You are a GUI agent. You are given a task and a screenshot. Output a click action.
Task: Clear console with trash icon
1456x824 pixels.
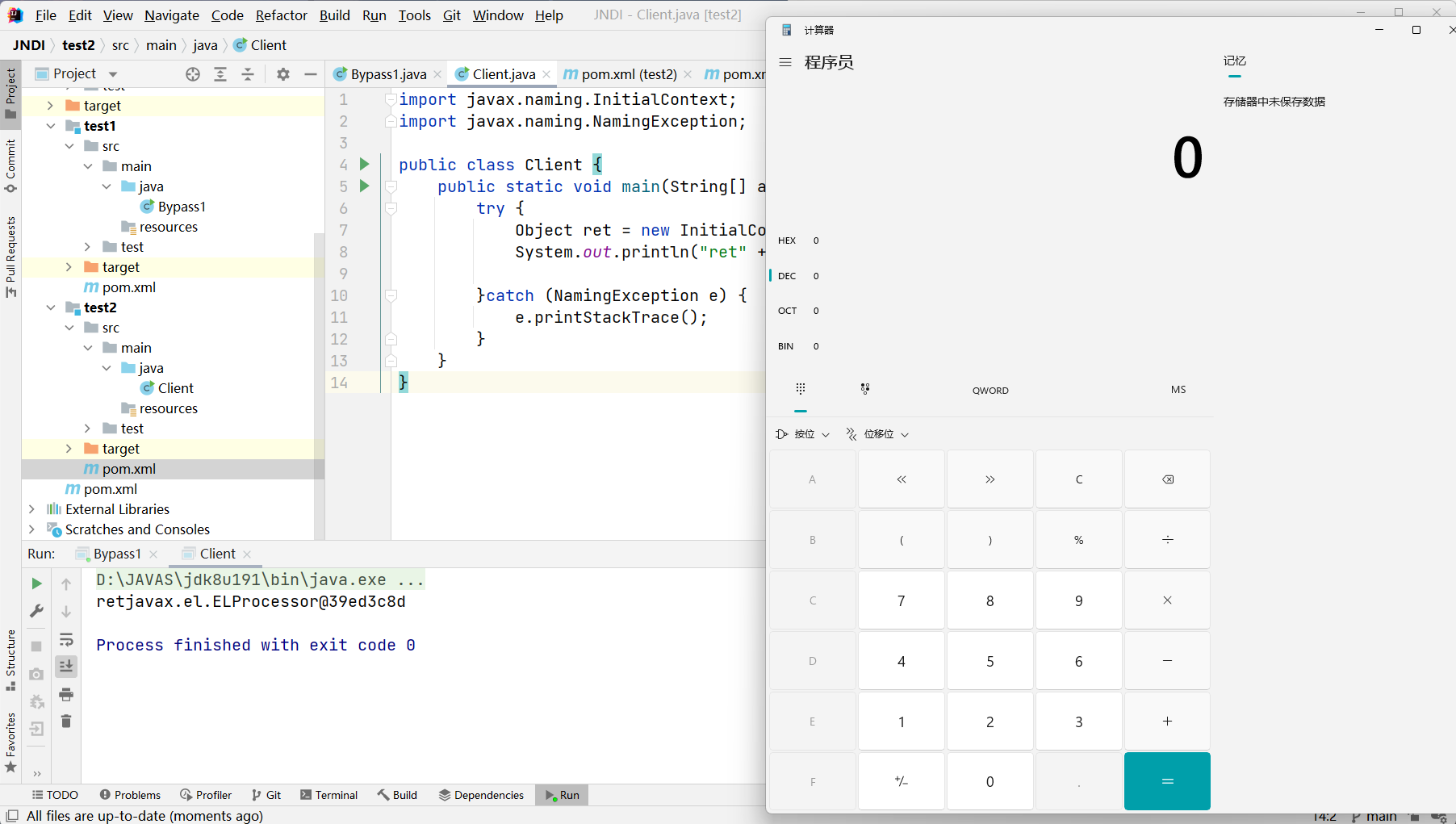66,721
